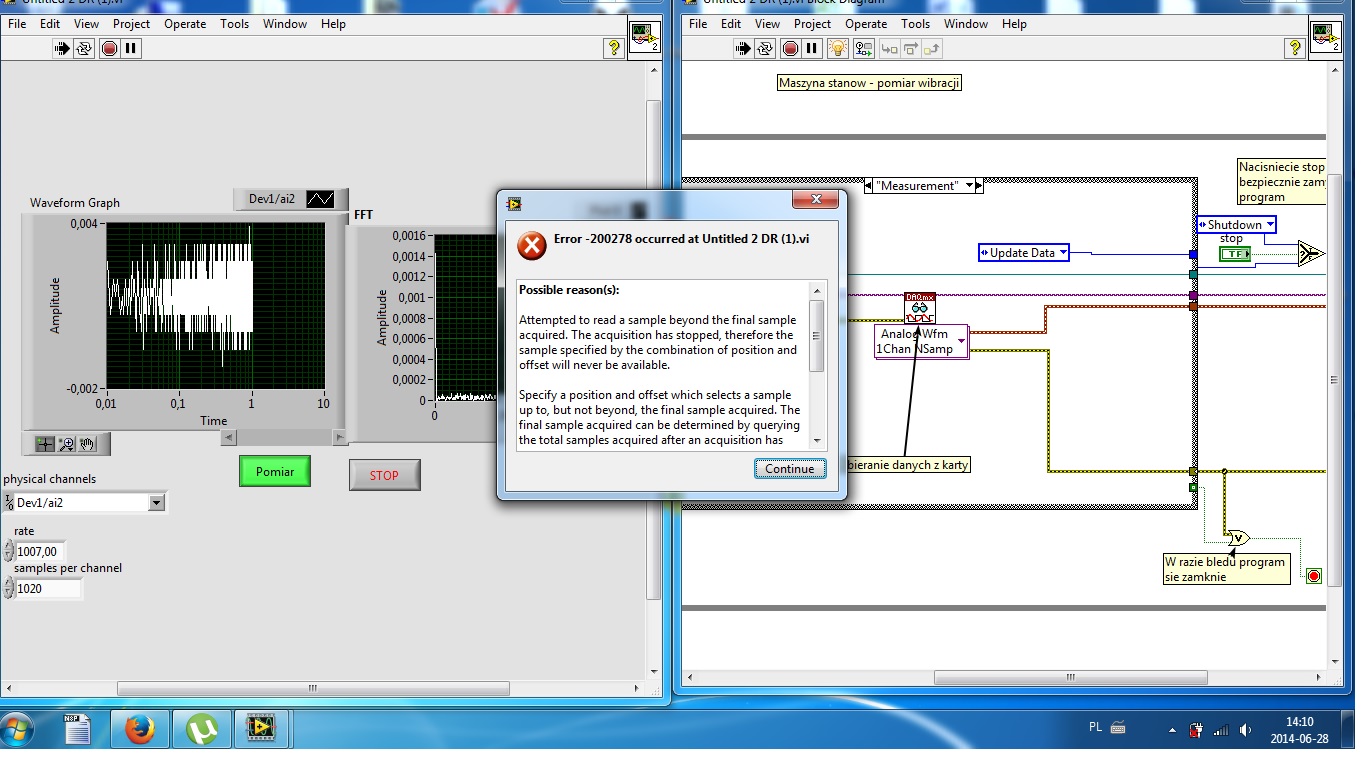This screenshot has height=768, width=1366.
Task: Pause execution from the block diagram toolbar
Action: point(812,47)
